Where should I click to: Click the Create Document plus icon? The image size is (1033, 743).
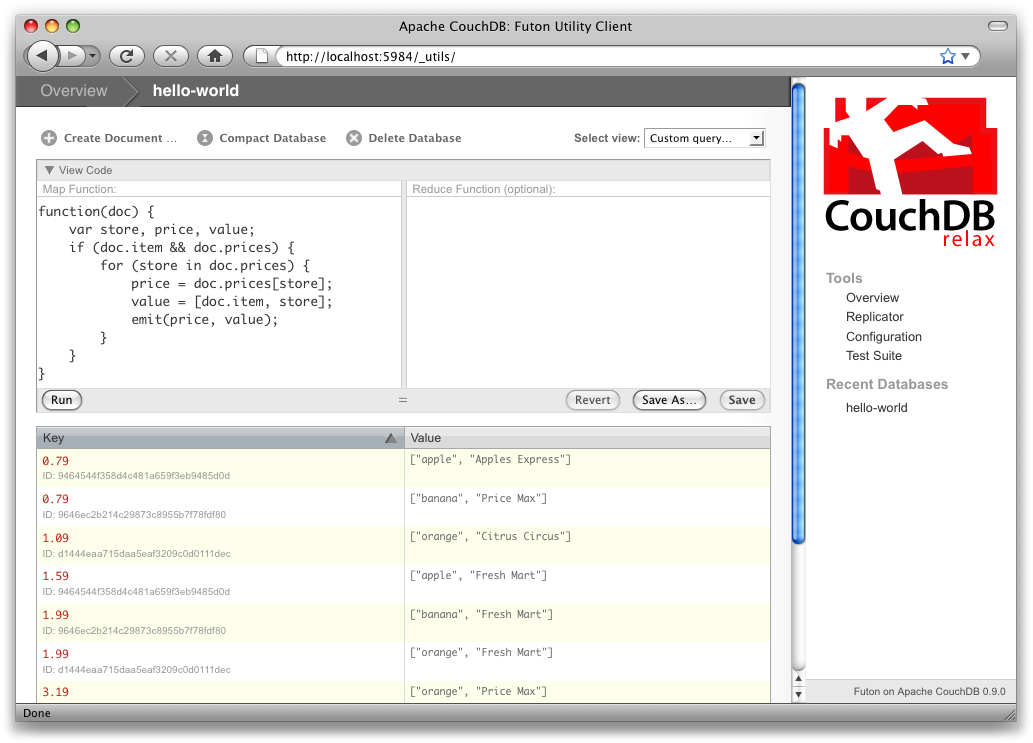tap(49, 138)
